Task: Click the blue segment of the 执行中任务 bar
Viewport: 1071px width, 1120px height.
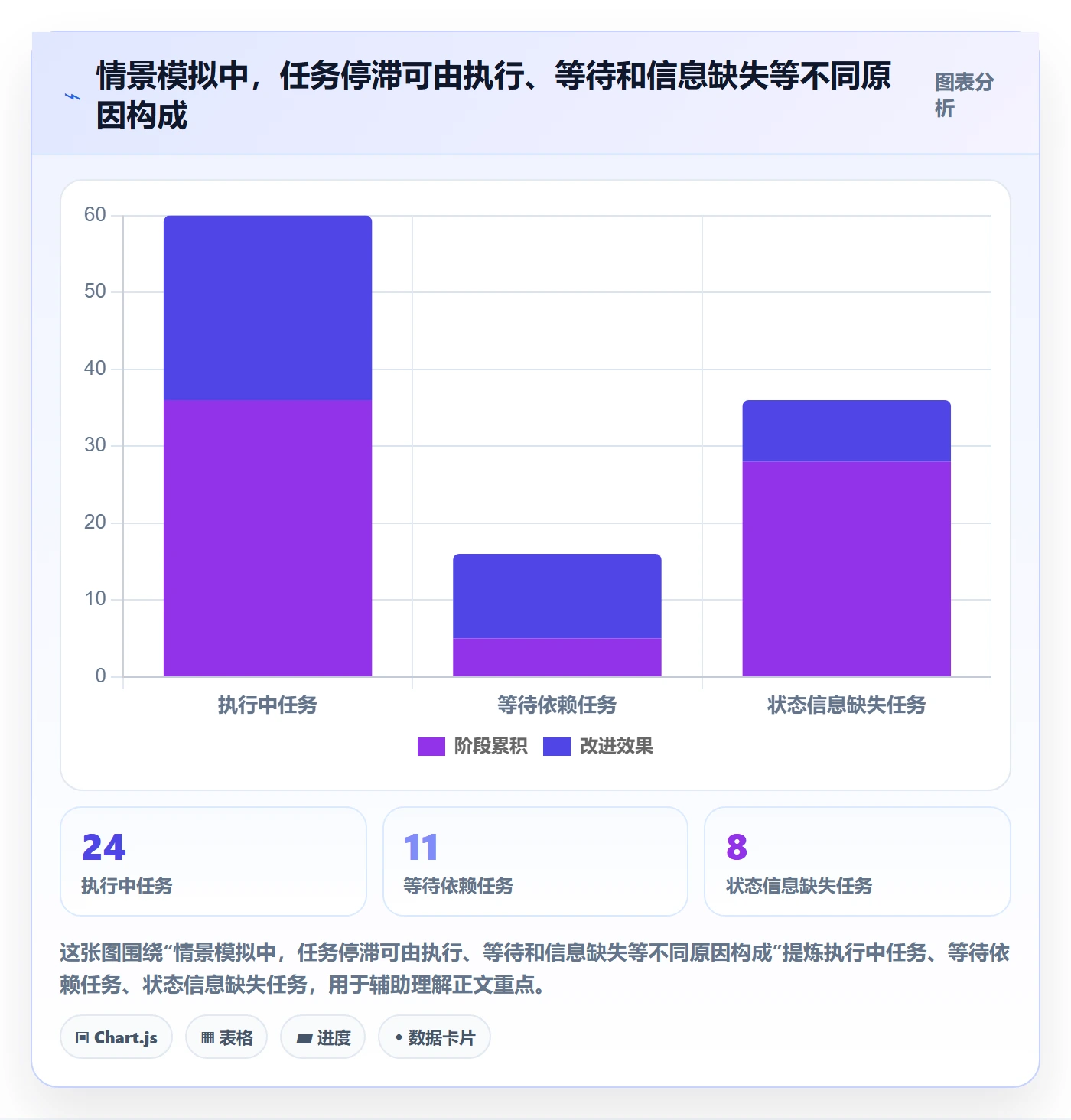Action: click(x=268, y=308)
